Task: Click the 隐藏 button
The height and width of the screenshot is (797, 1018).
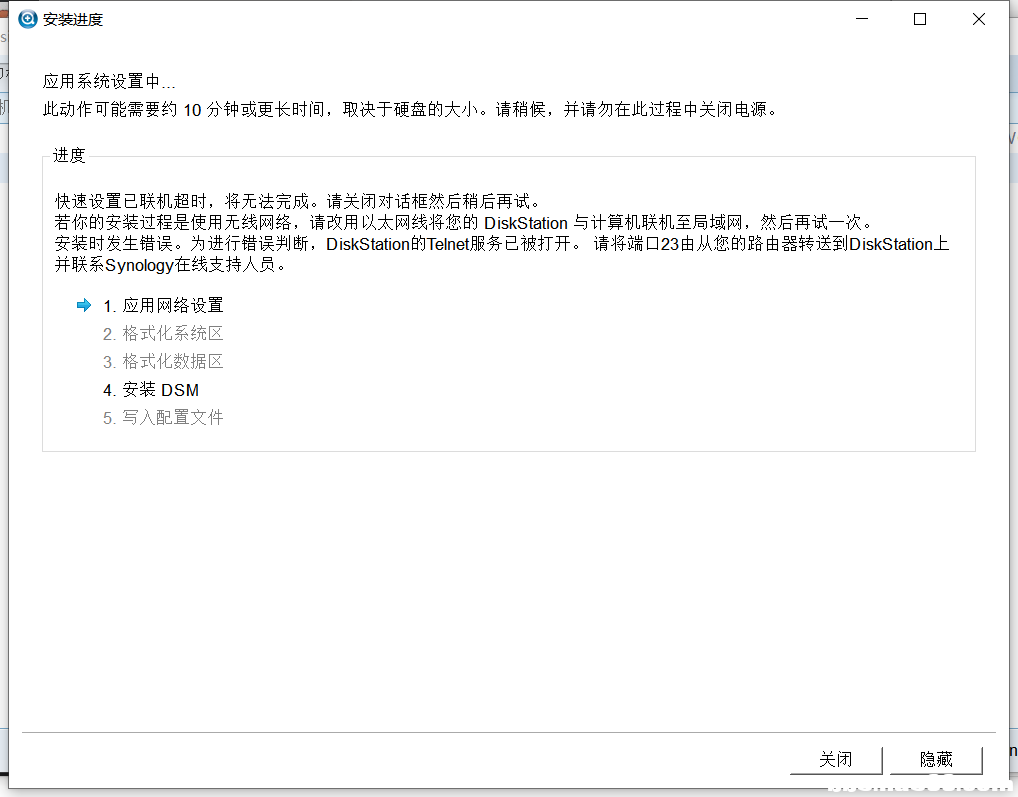Action: pos(936,759)
